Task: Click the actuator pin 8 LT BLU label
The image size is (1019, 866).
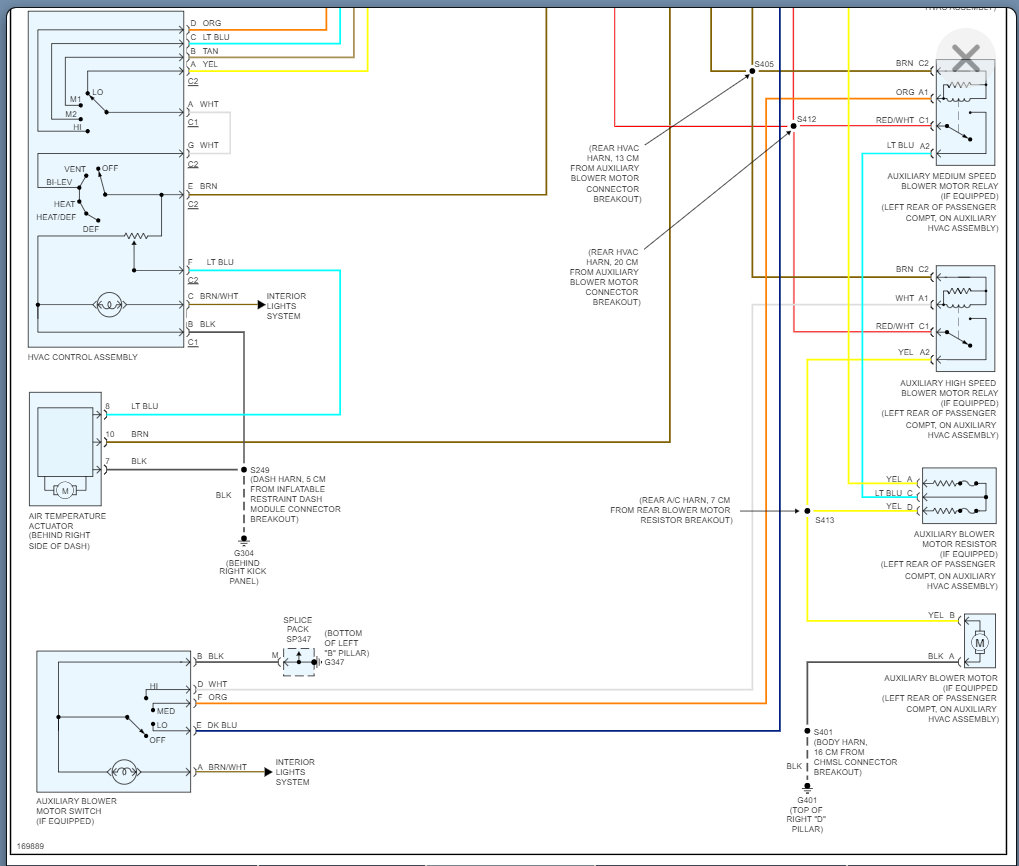Action: [x=132, y=406]
